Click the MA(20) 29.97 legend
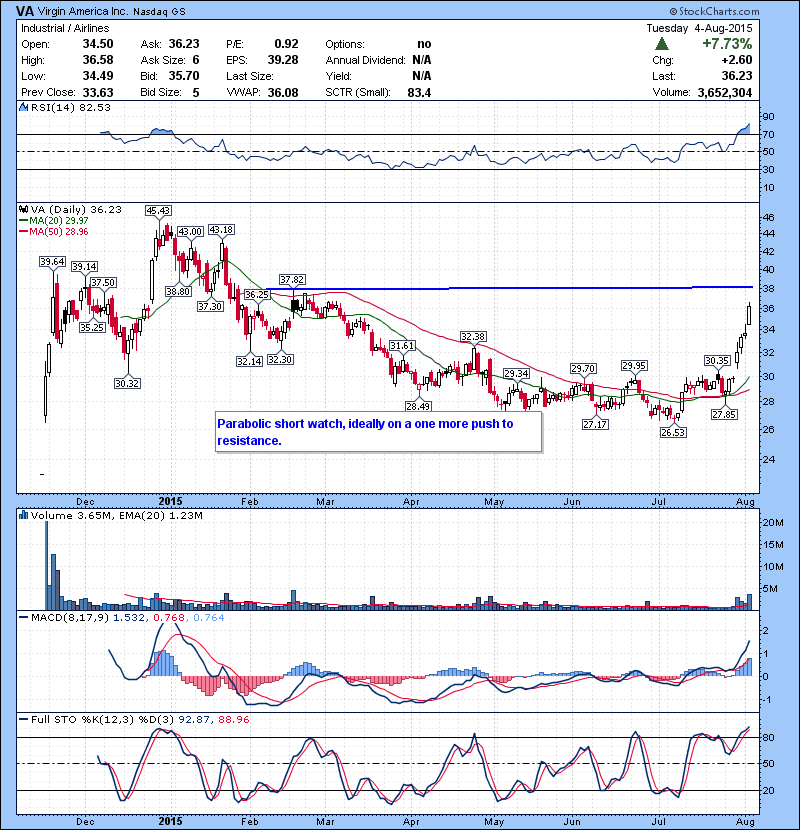 point(53,221)
